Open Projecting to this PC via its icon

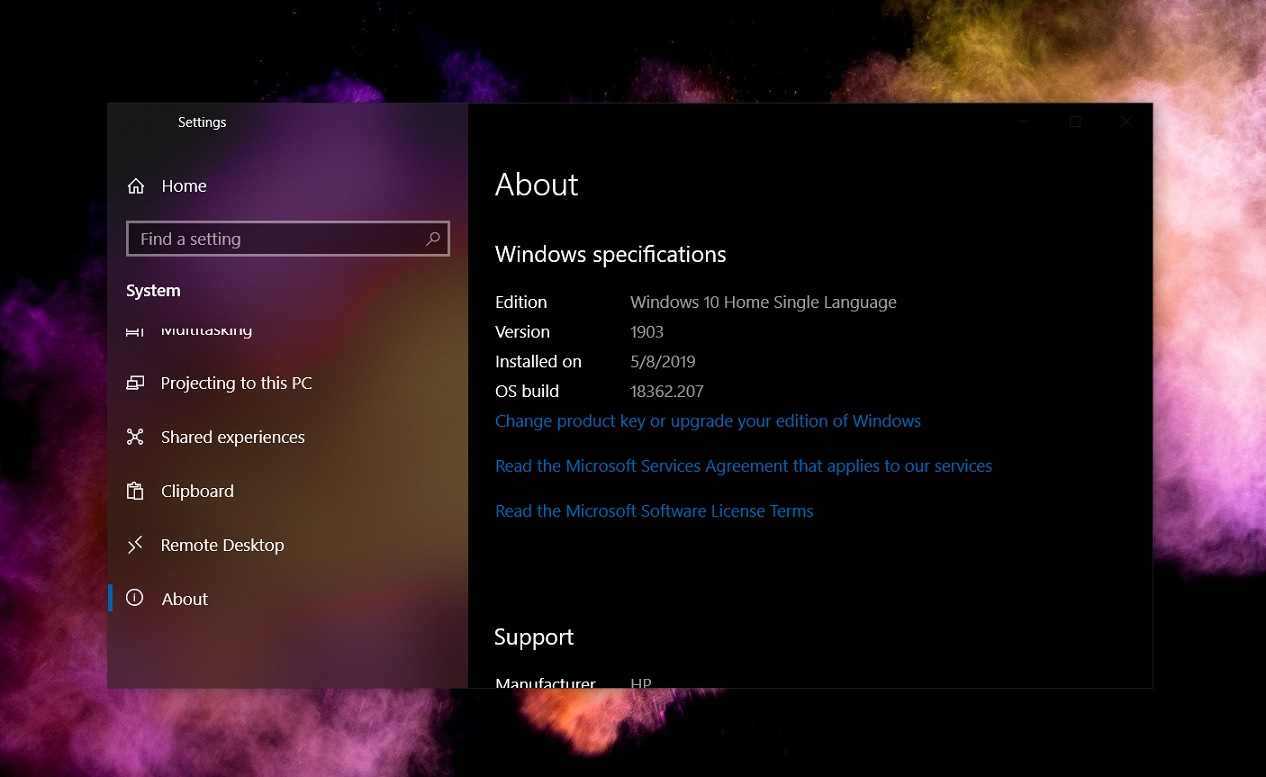pyautogui.click(x=135, y=383)
